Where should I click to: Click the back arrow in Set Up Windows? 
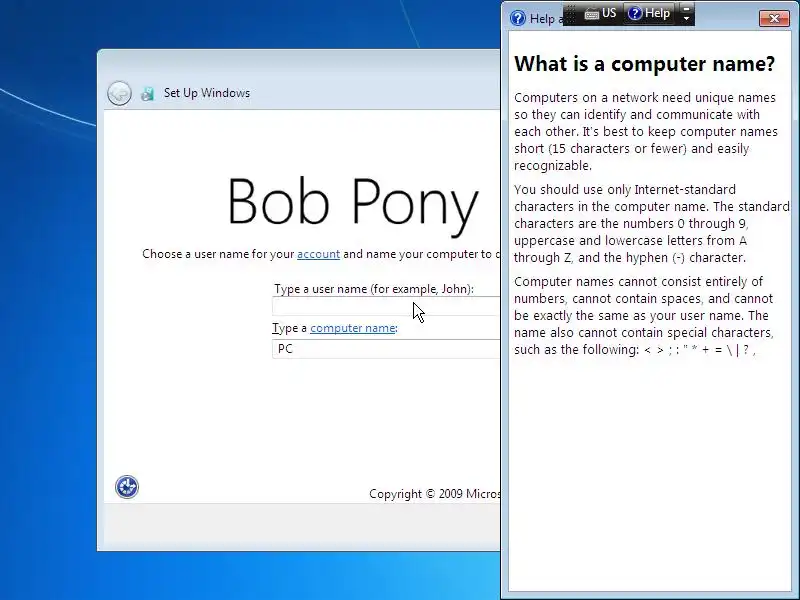click(119, 93)
